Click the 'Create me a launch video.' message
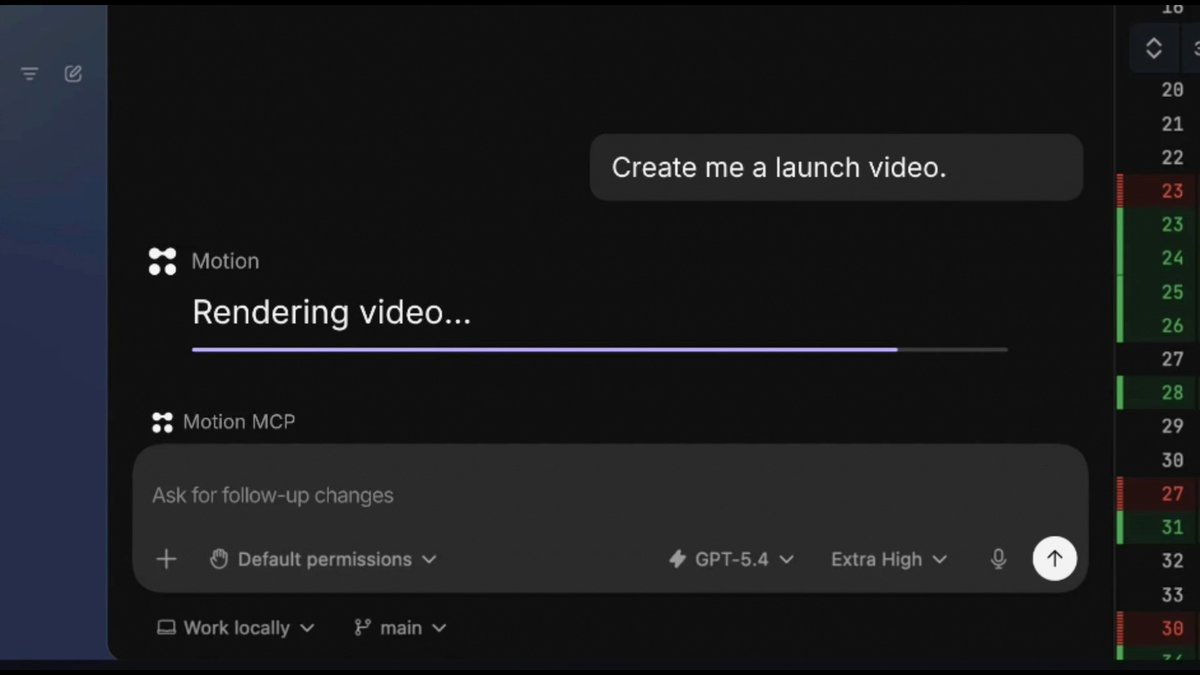 coord(836,167)
